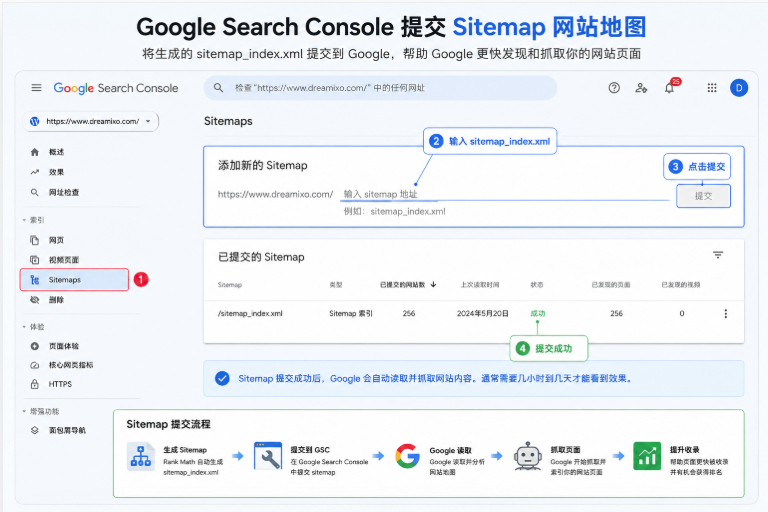Viewport: 768px width, 512px height.
Task: Open 面包屑导航 in the sidebar
Action: (x=67, y=430)
